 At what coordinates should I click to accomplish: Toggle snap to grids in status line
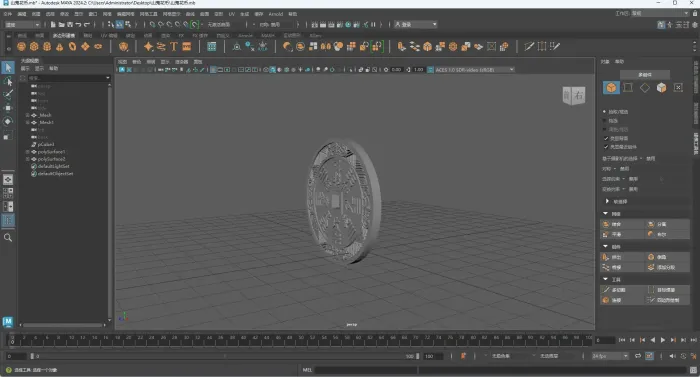[153, 25]
